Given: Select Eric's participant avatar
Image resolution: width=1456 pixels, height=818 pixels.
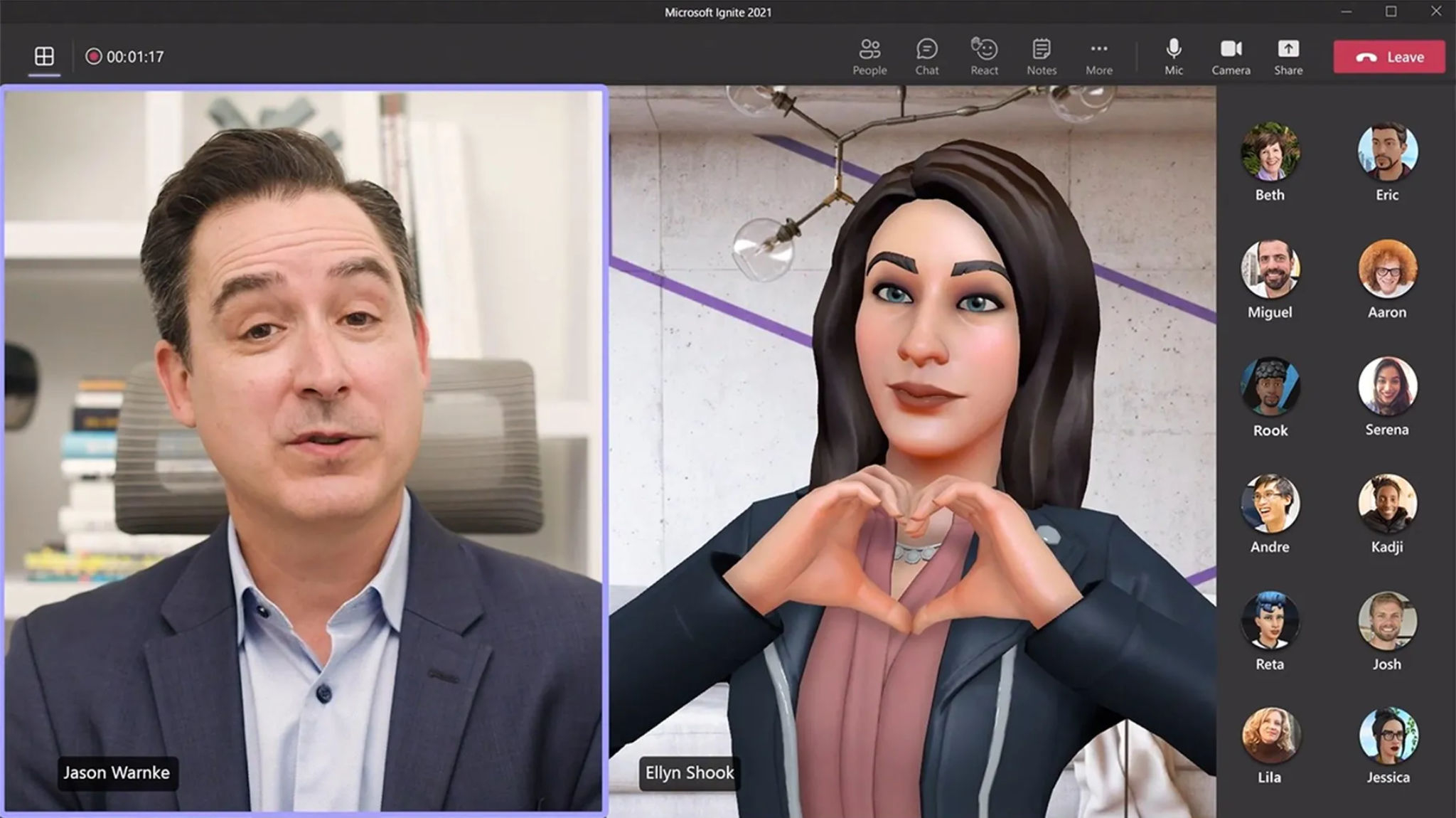Looking at the screenshot, I should [x=1387, y=152].
